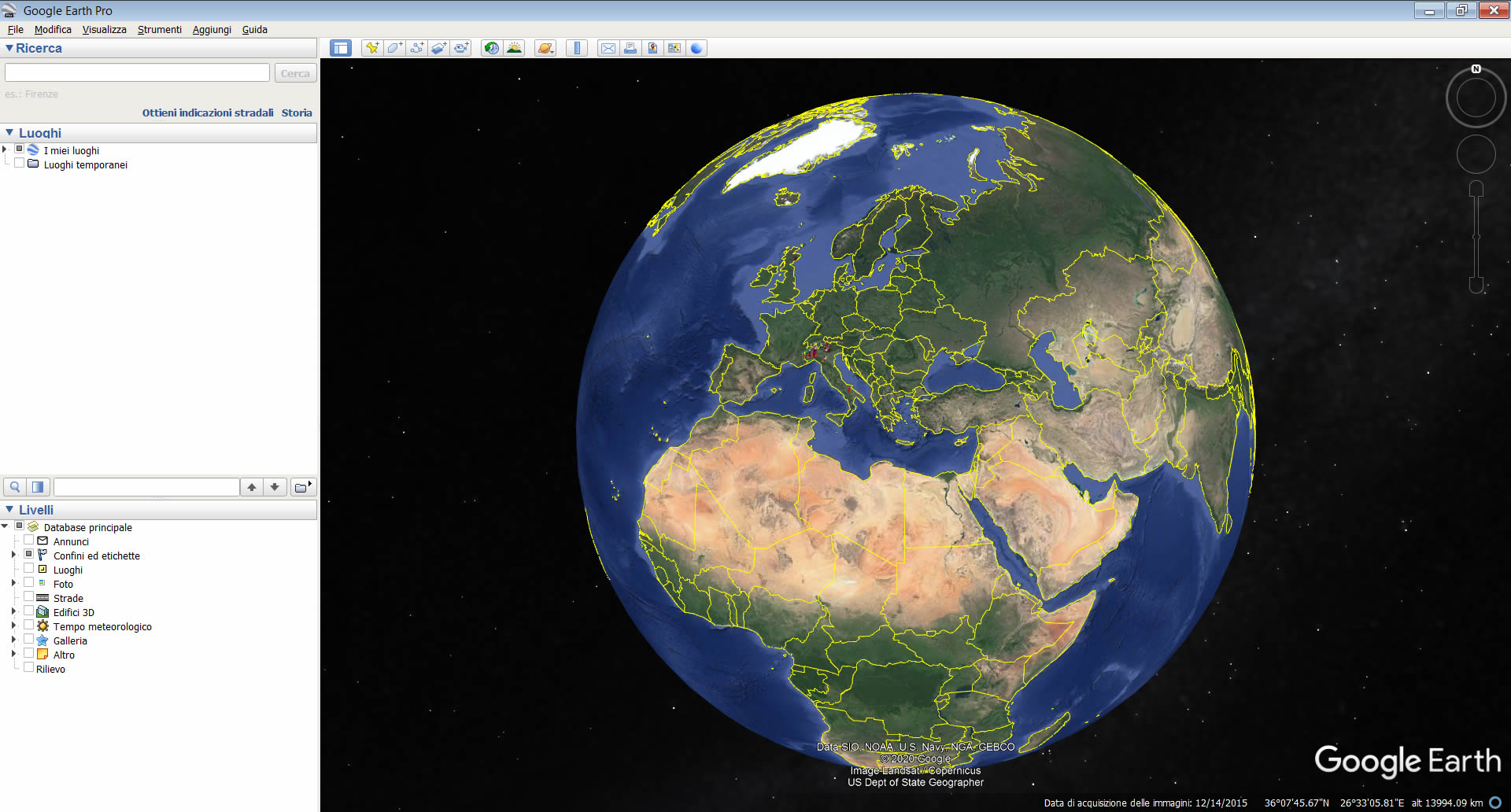The height and width of the screenshot is (812, 1511).
Task: Click the transparency panel icon beside the magnifier
Action: 38,487
